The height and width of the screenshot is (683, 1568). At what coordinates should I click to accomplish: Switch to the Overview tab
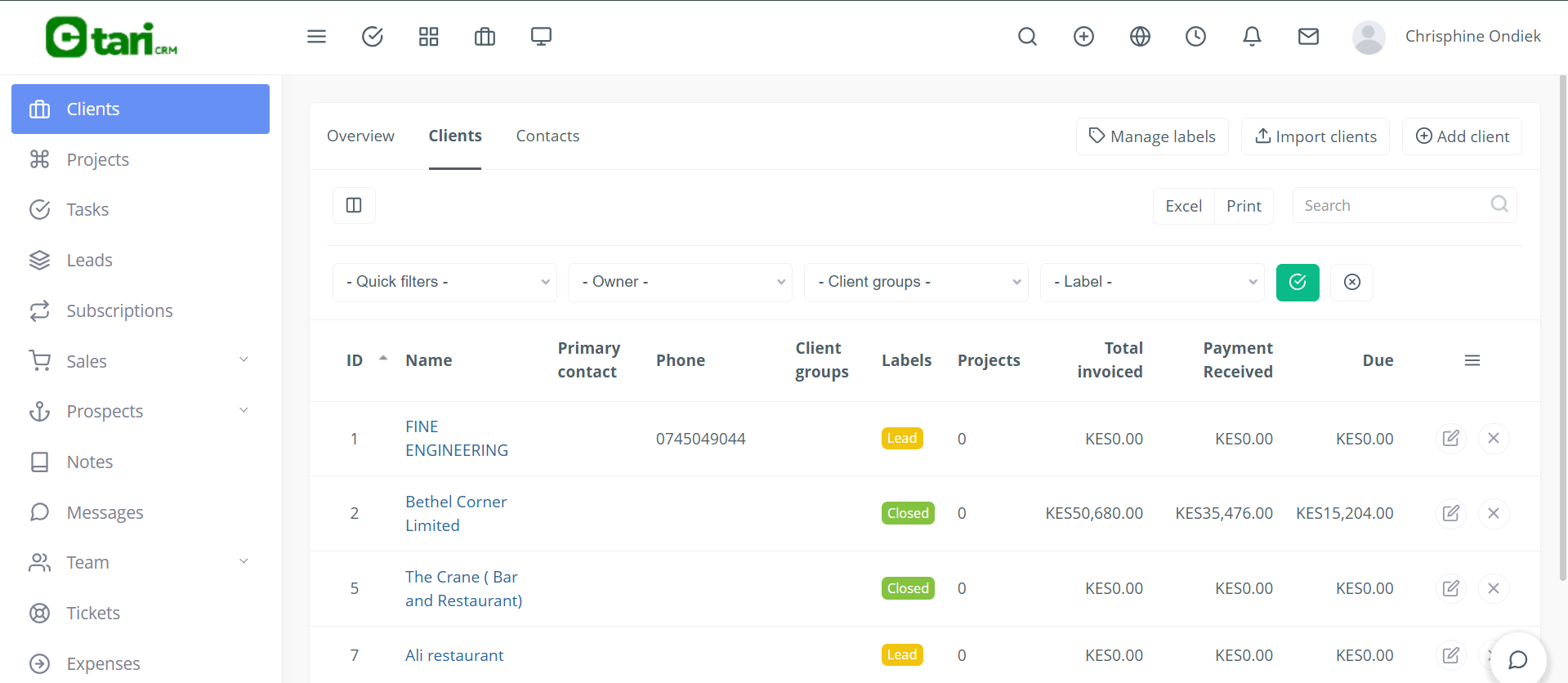pyautogui.click(x=360, y=136)
